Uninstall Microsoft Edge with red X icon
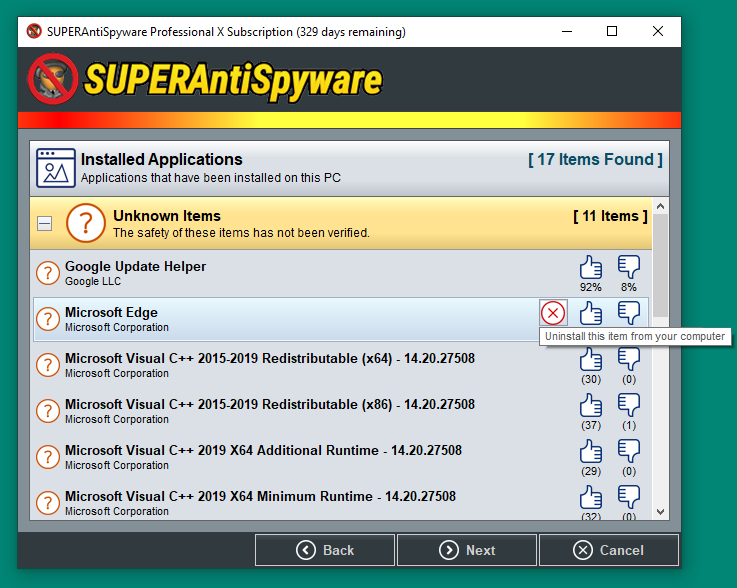Viewport: 737px width, 588px height. click(x=553, y=313)
